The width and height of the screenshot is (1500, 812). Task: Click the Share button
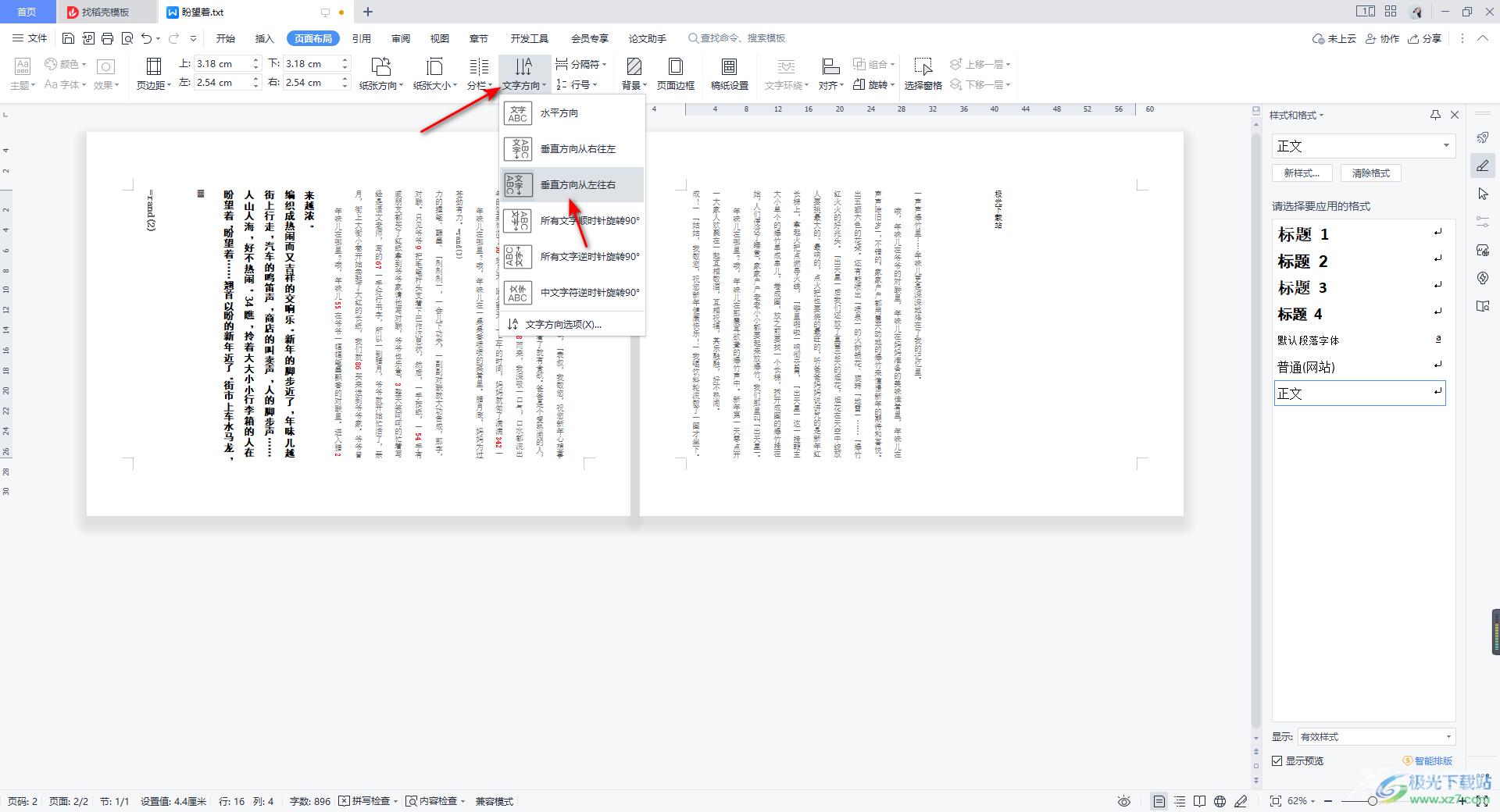[x=1424, y=38]
